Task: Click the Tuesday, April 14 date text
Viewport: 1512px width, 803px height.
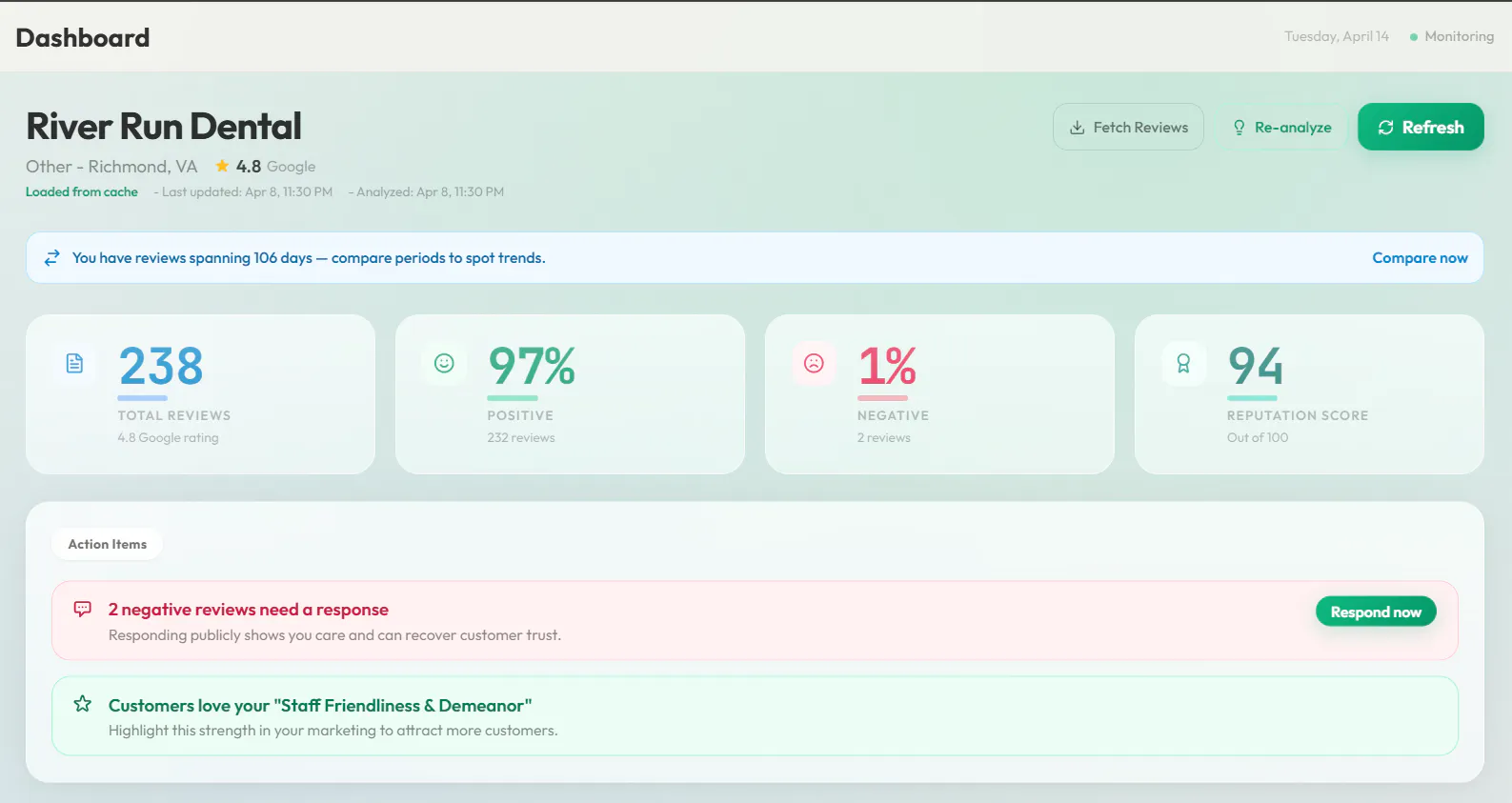Action: 1337,36
